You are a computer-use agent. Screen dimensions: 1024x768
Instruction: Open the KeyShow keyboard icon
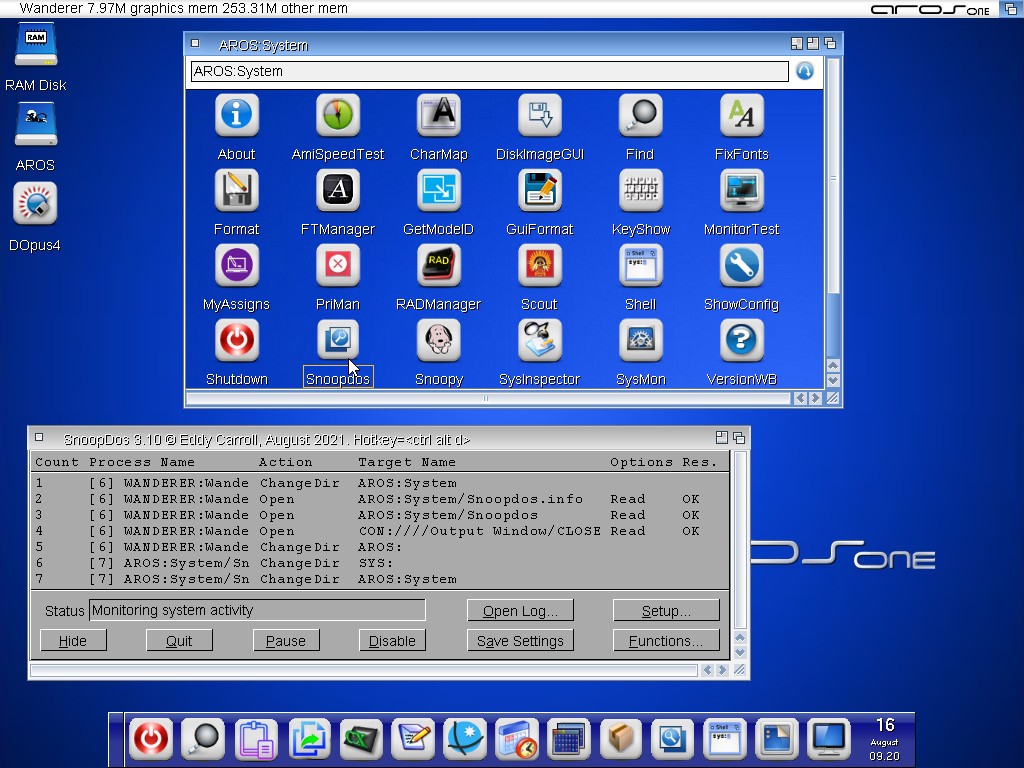pyautogui.click(x=640, y=192)
